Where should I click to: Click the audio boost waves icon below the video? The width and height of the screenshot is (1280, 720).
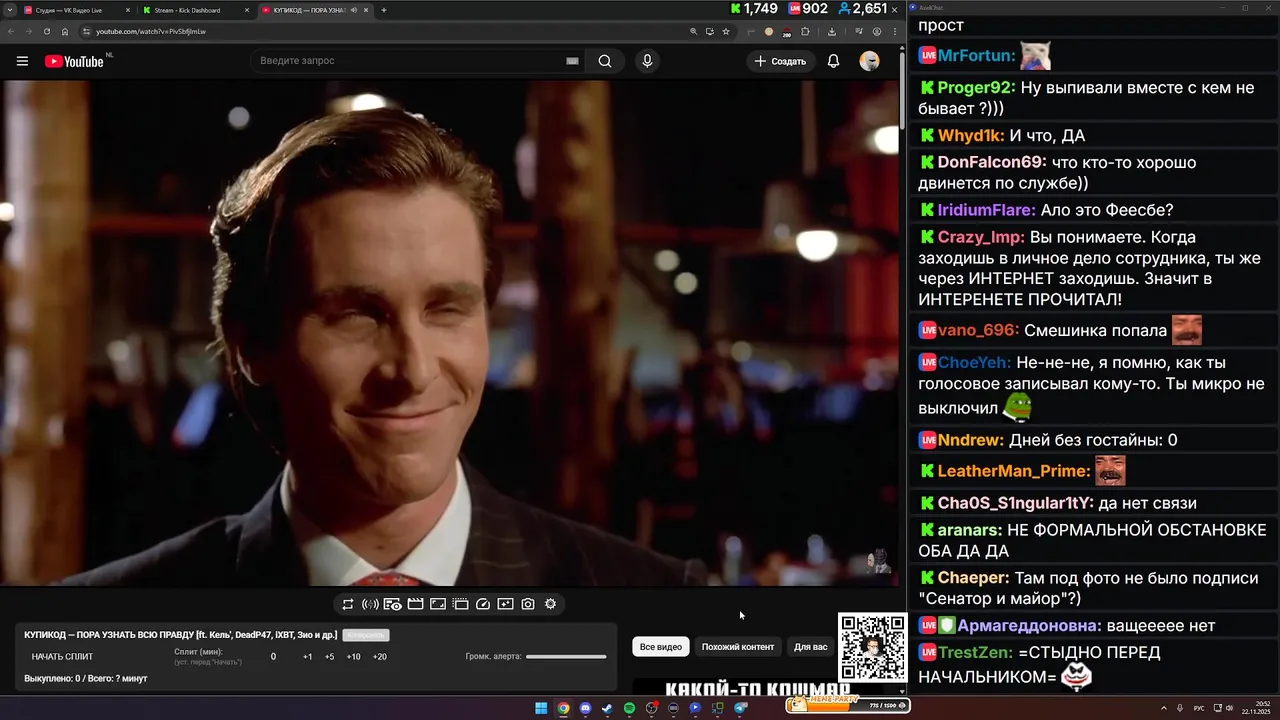[x=370, y=604]
